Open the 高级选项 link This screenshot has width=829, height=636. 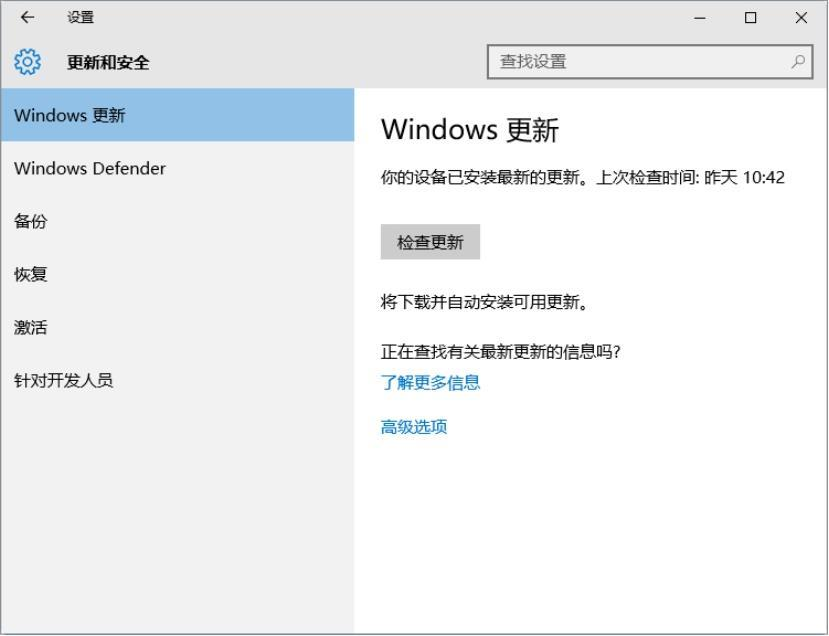[x=413, y=427]
